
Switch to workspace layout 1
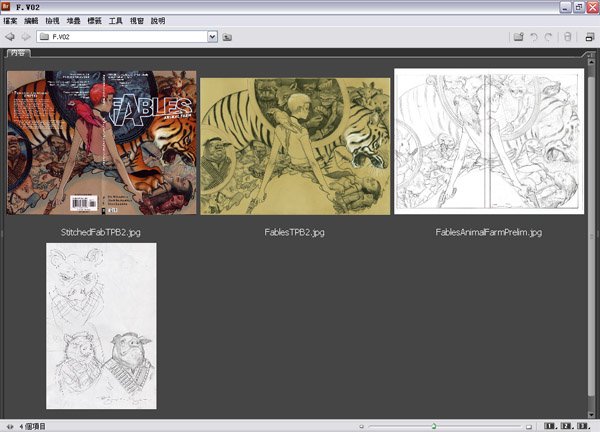pos(551,426)
